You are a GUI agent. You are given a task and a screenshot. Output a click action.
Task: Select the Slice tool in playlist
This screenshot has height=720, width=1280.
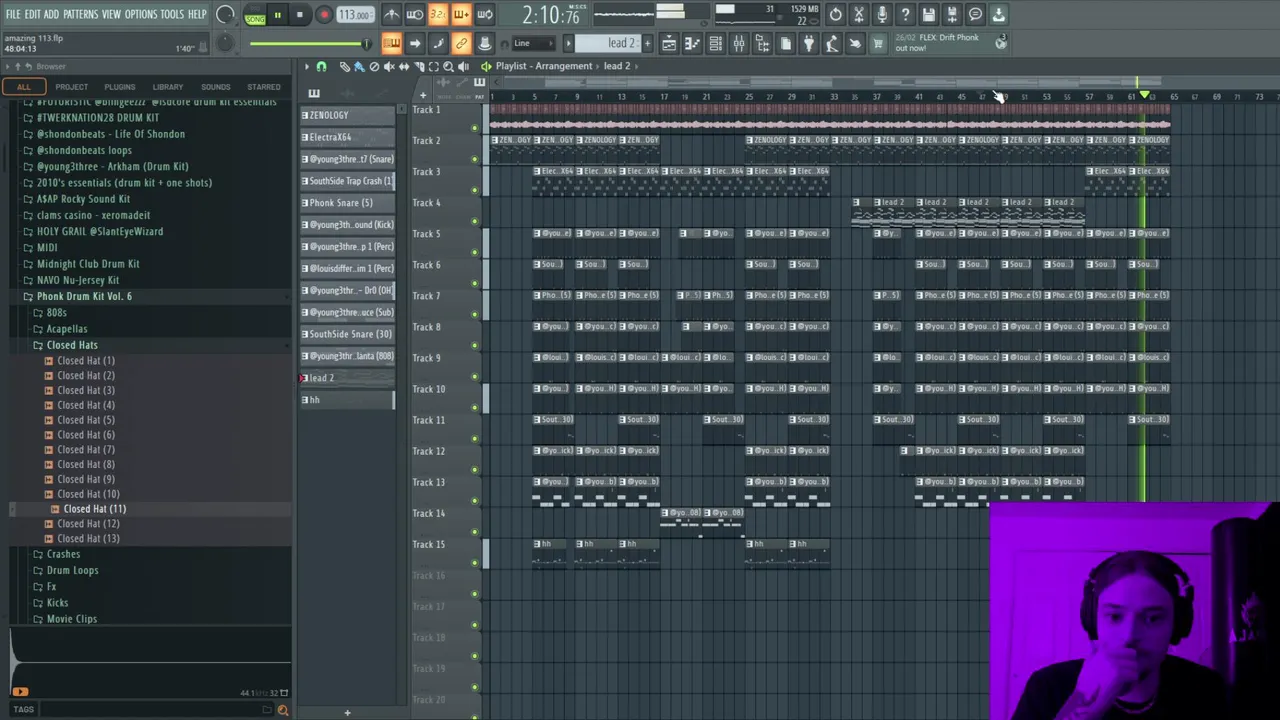419,66
